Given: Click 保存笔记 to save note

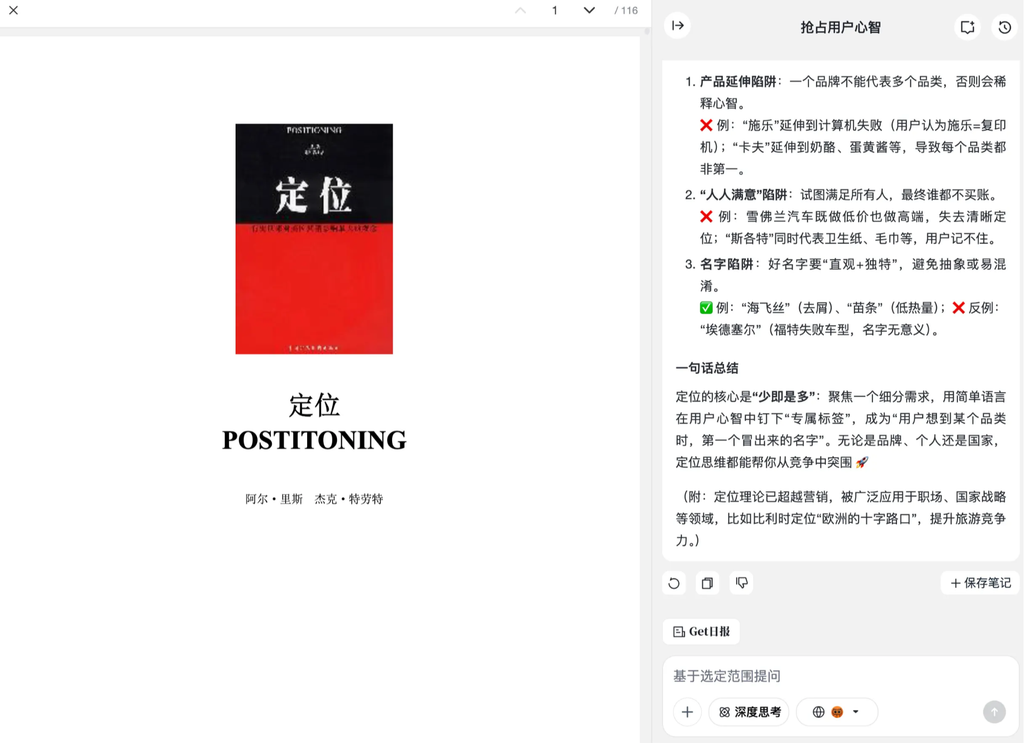Looking at the screenshot, I should pos(980,583).
